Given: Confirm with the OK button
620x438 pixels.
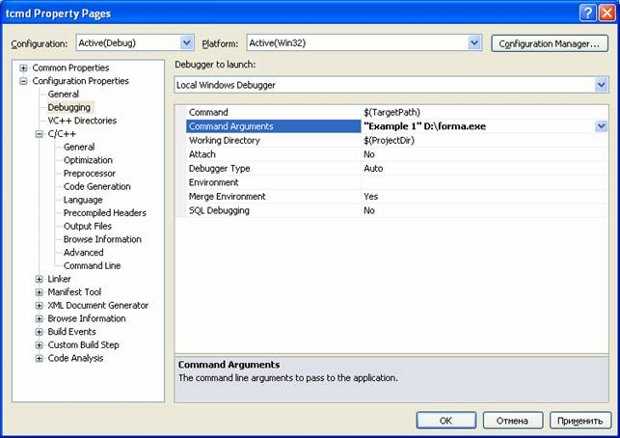Looking at the screenshot, I should pyautogui.click(x=446, y=420).
